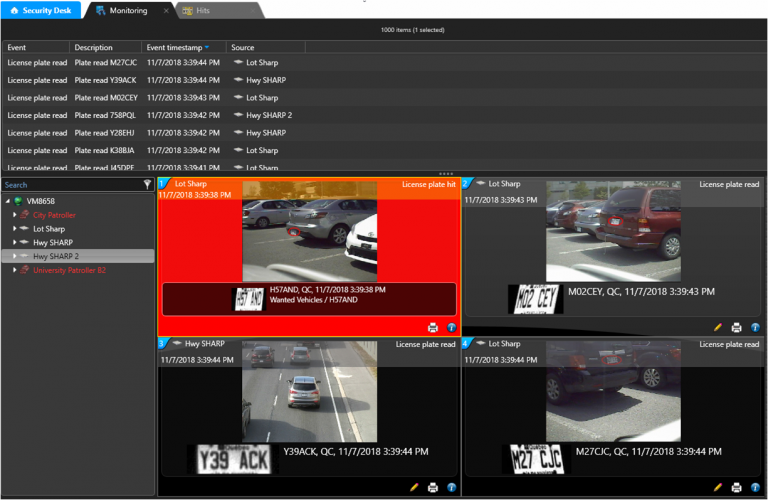Image resolution: width=768 pixels, height=500 pixels.
Task: Click the search filter icon
Action: point(147,185)
